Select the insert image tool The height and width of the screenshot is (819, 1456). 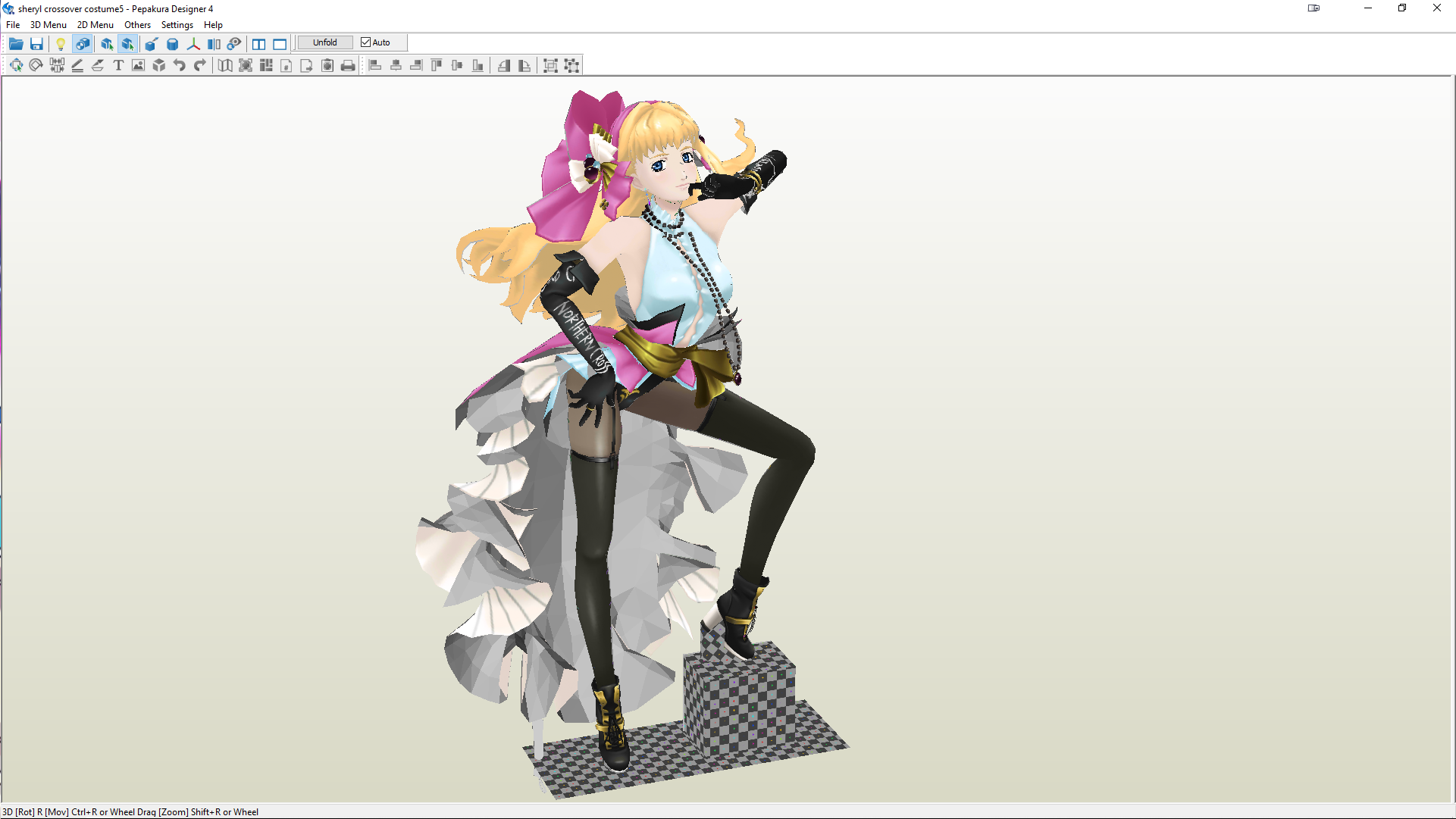138,65
